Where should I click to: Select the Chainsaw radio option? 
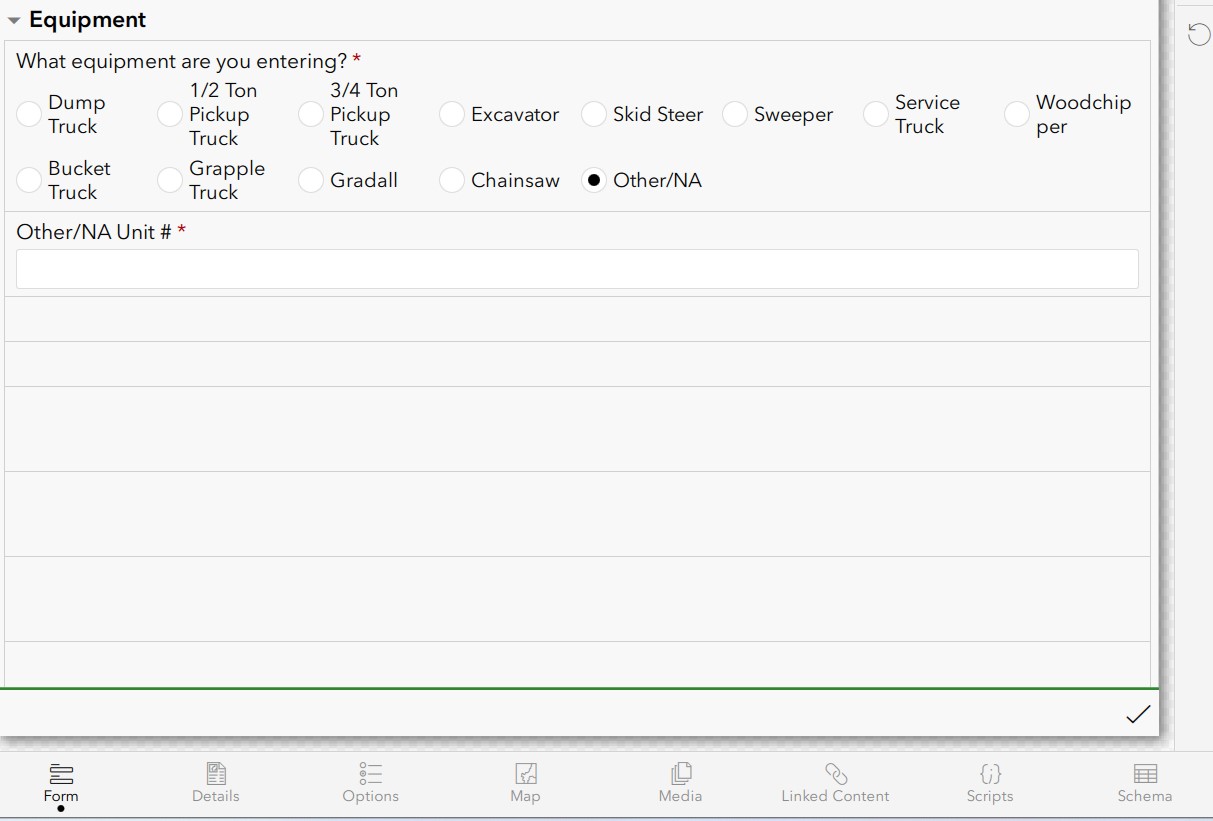click(x=452, y=181)
